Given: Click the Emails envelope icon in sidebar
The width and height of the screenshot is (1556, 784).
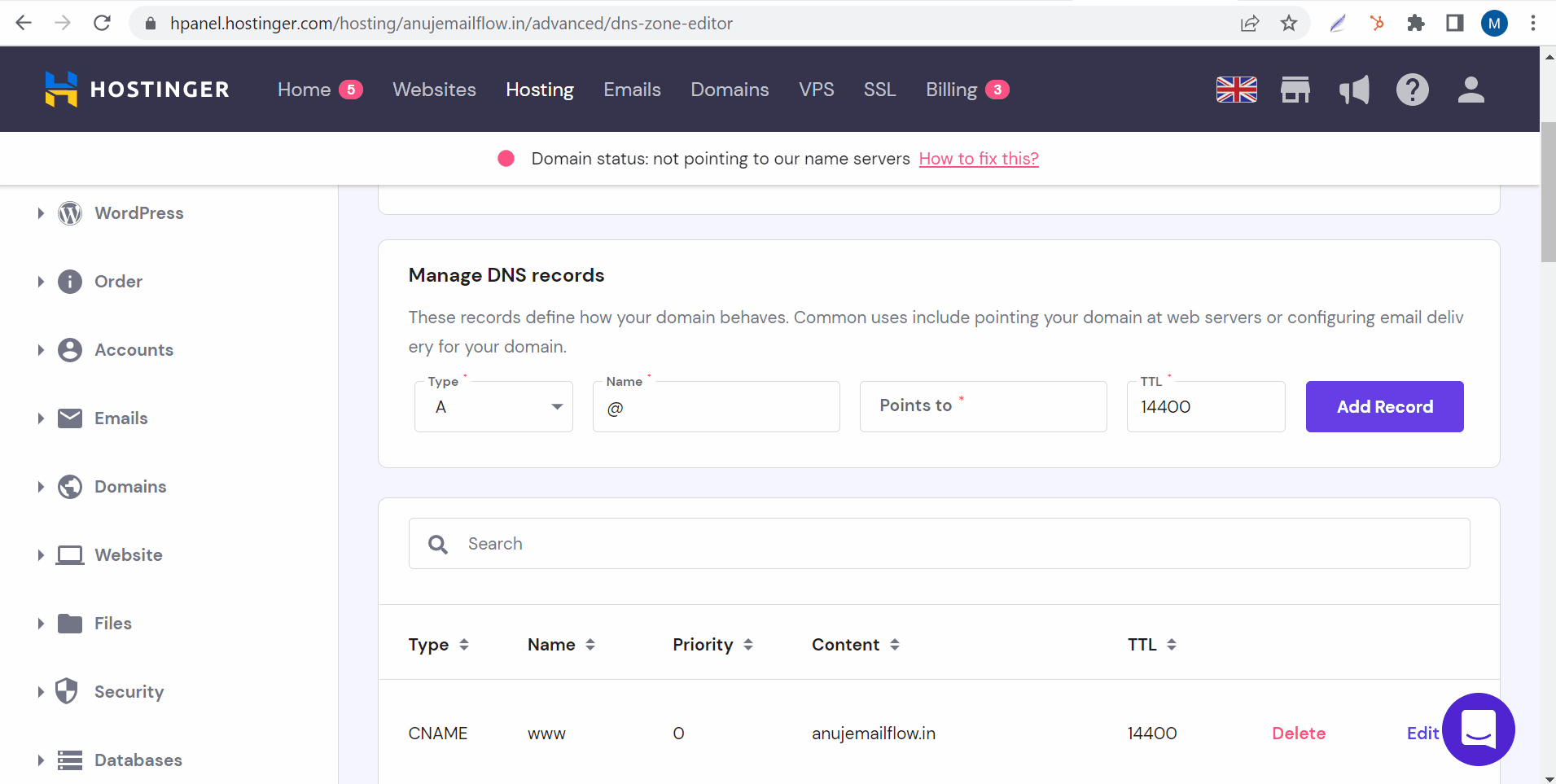Looking at the screenshot, I should 70,418.
